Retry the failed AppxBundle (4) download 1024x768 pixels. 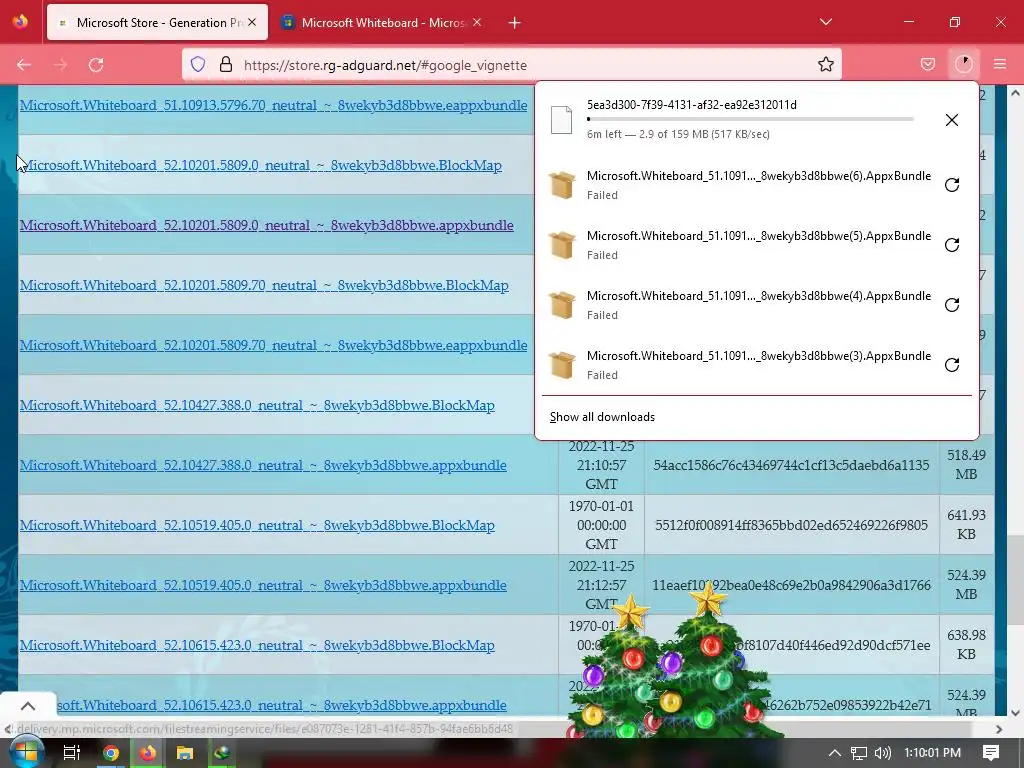tap(952, 305)
